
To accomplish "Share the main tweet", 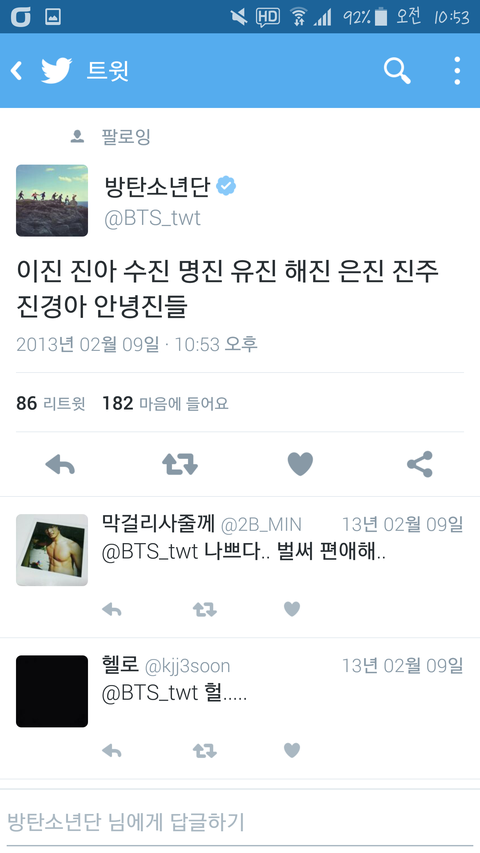I will tap(420, 464).
